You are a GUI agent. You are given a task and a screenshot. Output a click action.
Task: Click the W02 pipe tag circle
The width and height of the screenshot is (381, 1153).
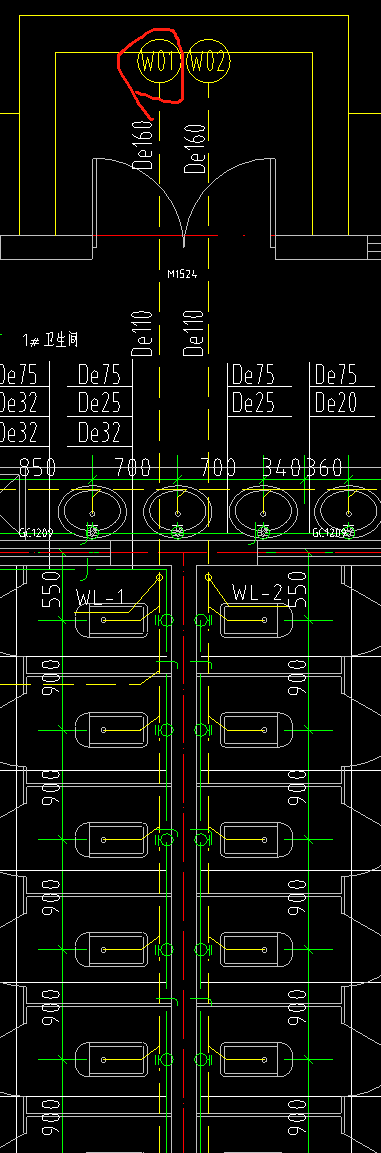point(209,63)
